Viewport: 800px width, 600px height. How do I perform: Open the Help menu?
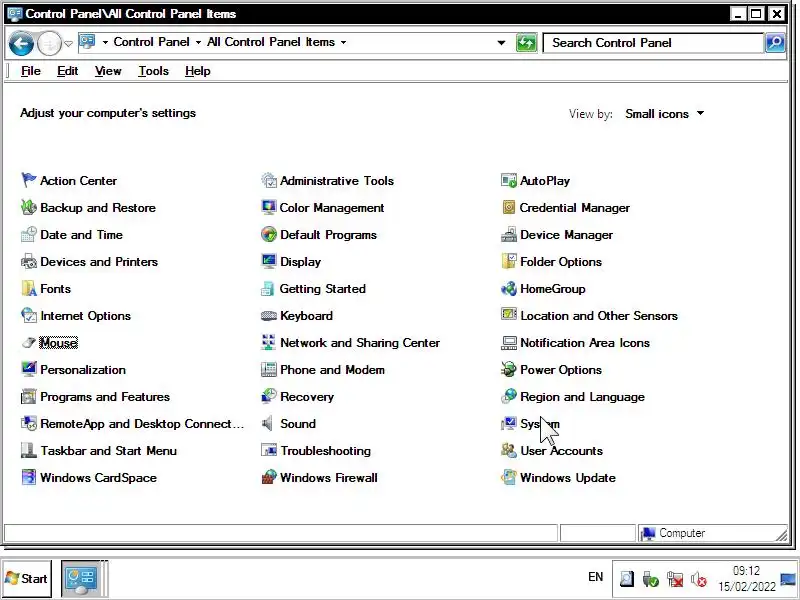(197, 71)
